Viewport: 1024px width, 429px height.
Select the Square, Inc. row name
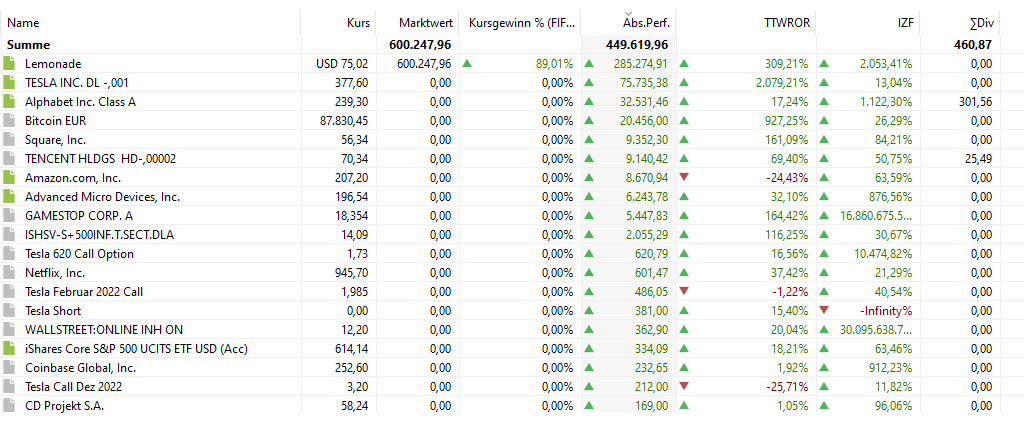pyautogui.click(x=56, y=140)
